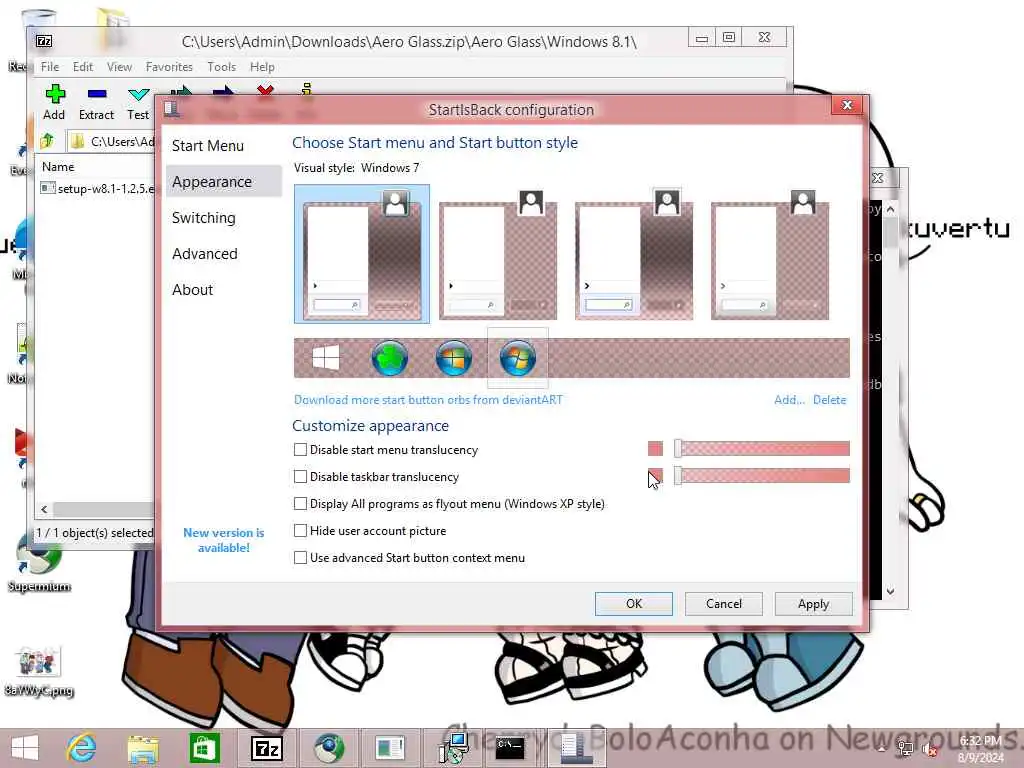Viewport: 1024px width, 768px height.
Task: Click the Test icon in 7-Zip toolbar
Action: pos(138,95)
